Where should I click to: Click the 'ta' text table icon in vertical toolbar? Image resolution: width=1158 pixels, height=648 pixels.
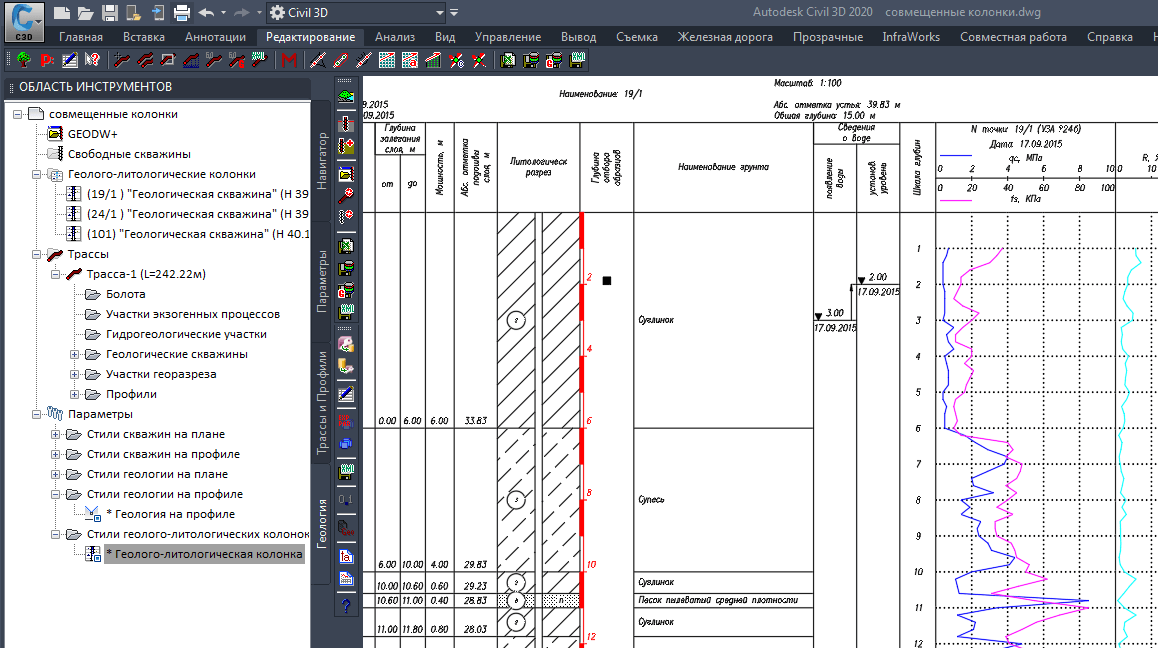point(346,556)
